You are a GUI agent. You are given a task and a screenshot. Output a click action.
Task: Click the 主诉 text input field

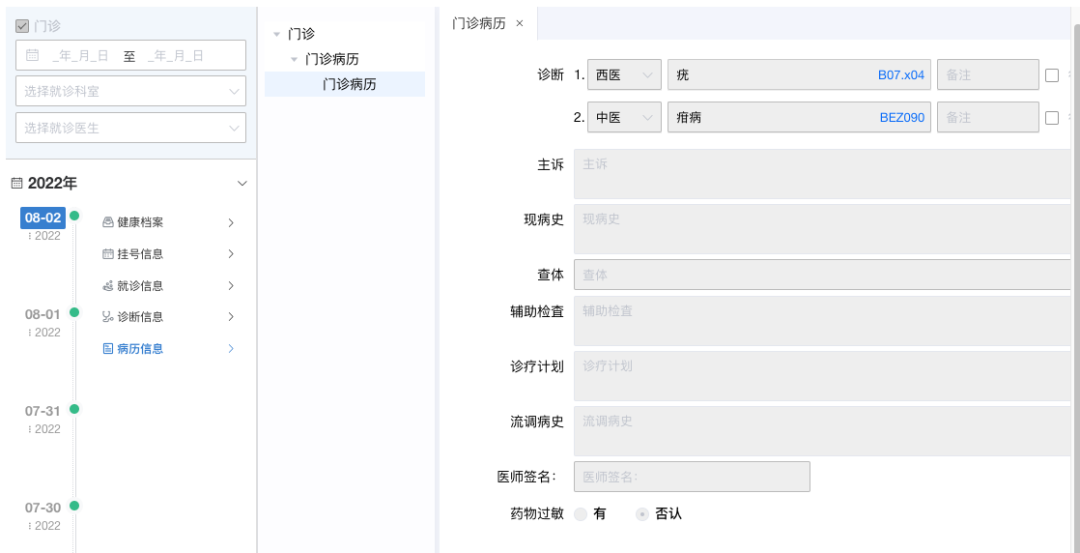tap(820, 174)
